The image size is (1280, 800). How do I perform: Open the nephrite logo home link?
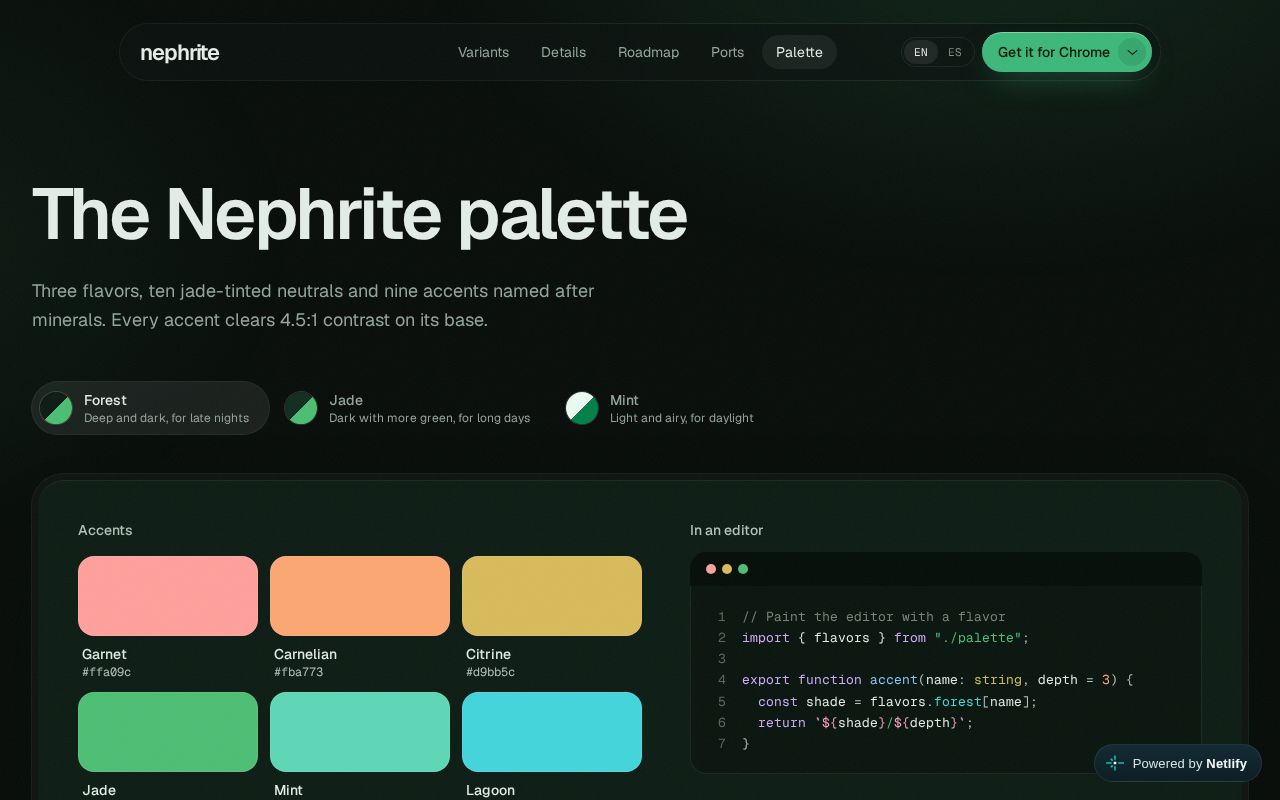click(x=180, y=52)
